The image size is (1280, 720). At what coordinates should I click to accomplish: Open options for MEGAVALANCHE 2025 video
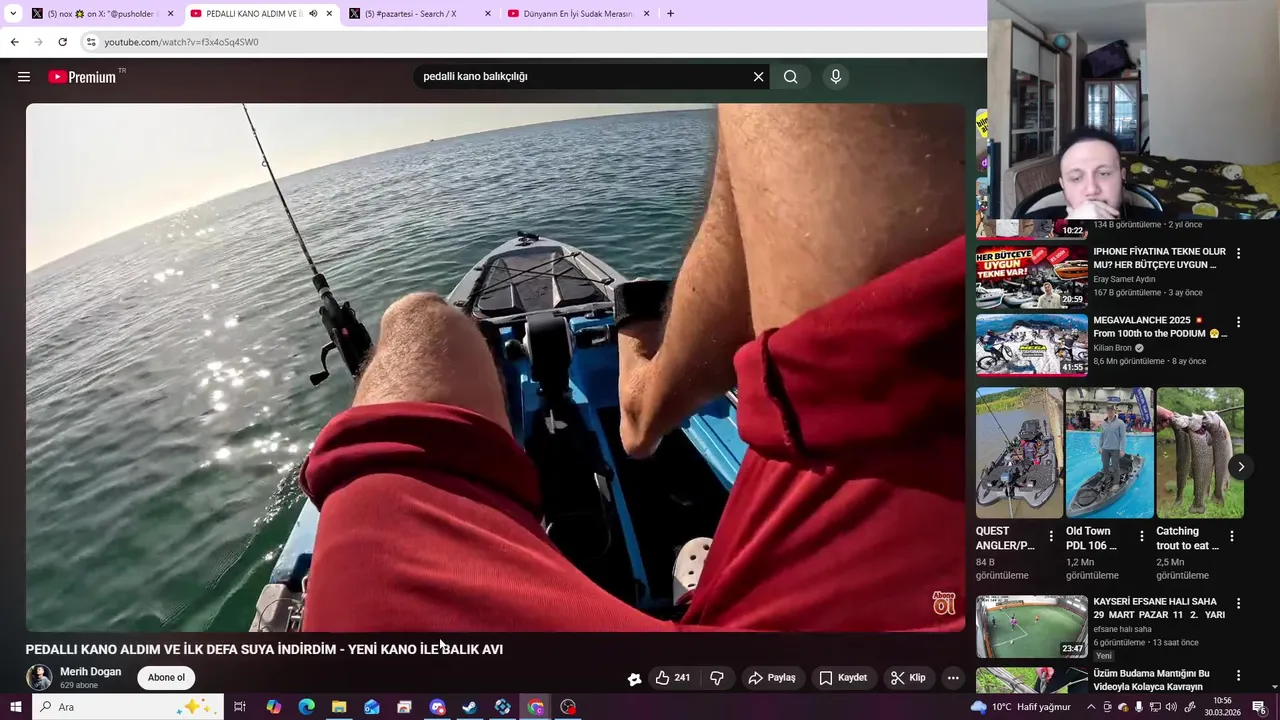click(1238, 322)
